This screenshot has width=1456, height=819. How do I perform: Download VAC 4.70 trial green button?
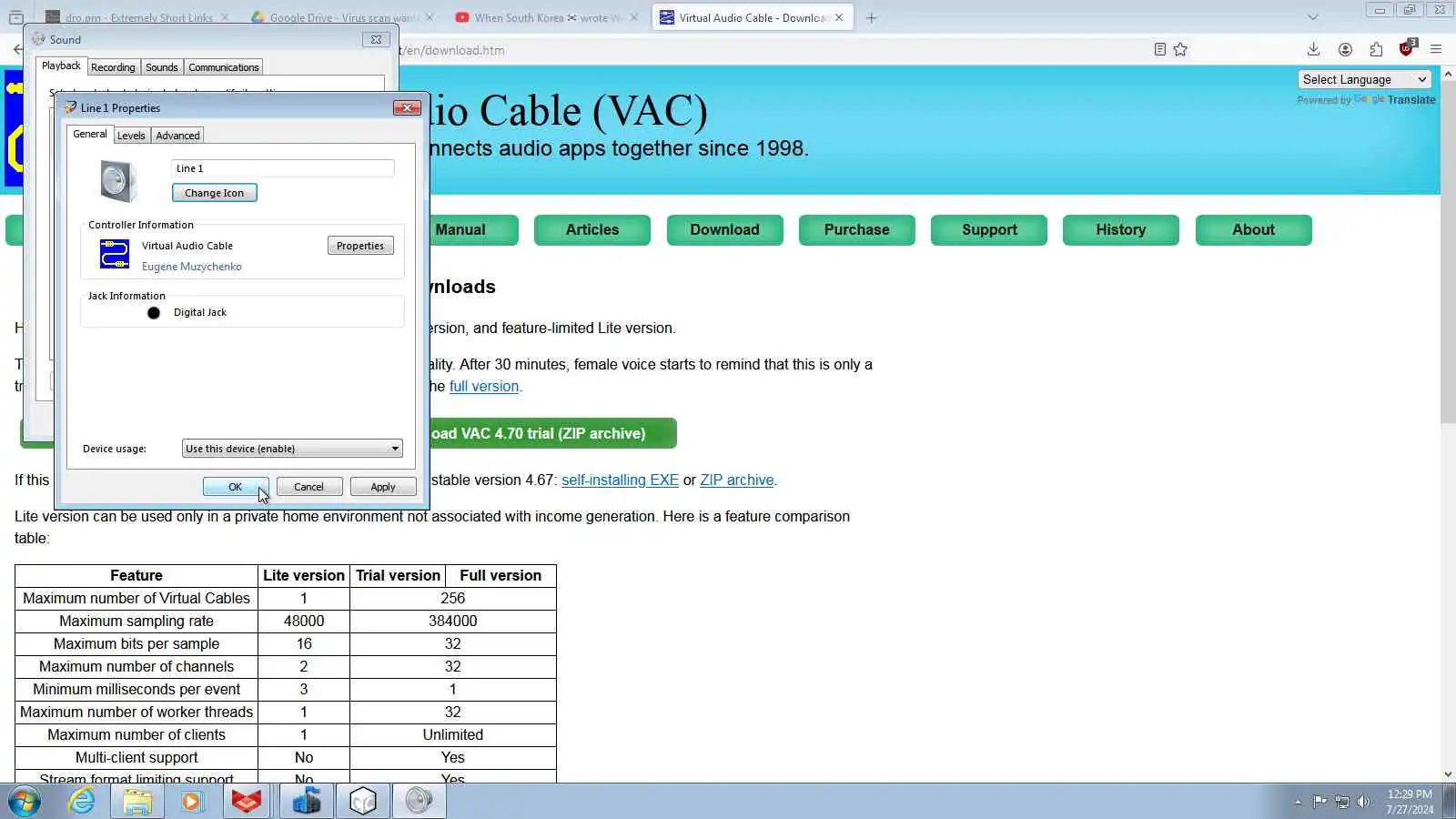(x=552, y=433)
